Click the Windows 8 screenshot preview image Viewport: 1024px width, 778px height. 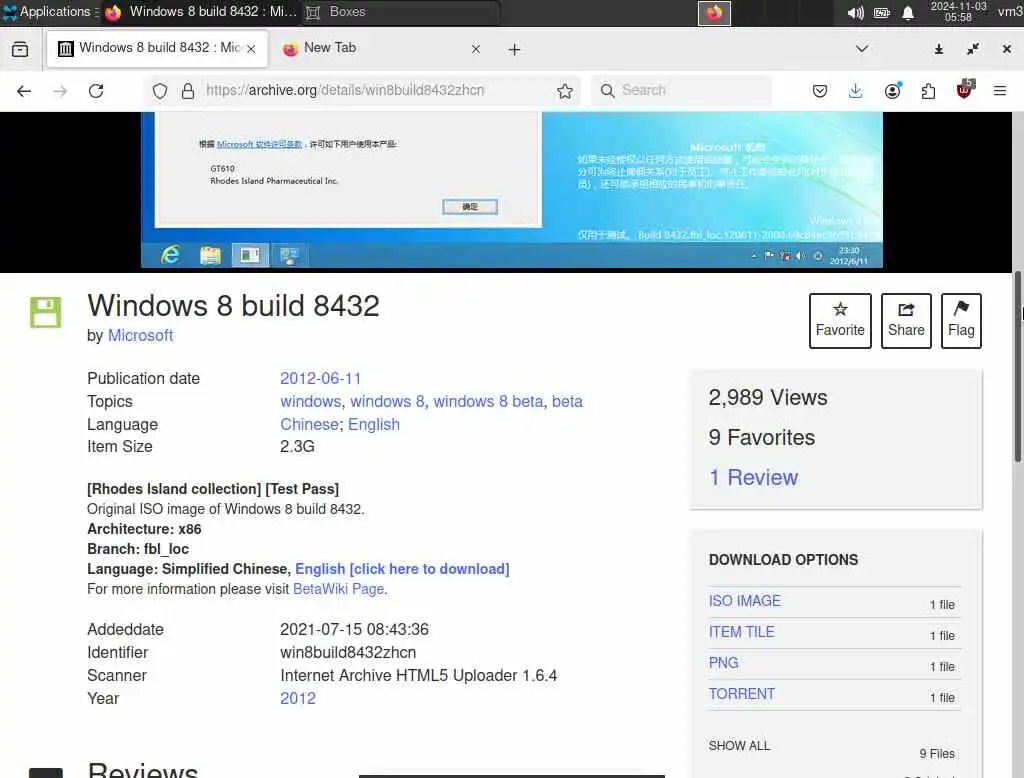click(x=511, y=189)
